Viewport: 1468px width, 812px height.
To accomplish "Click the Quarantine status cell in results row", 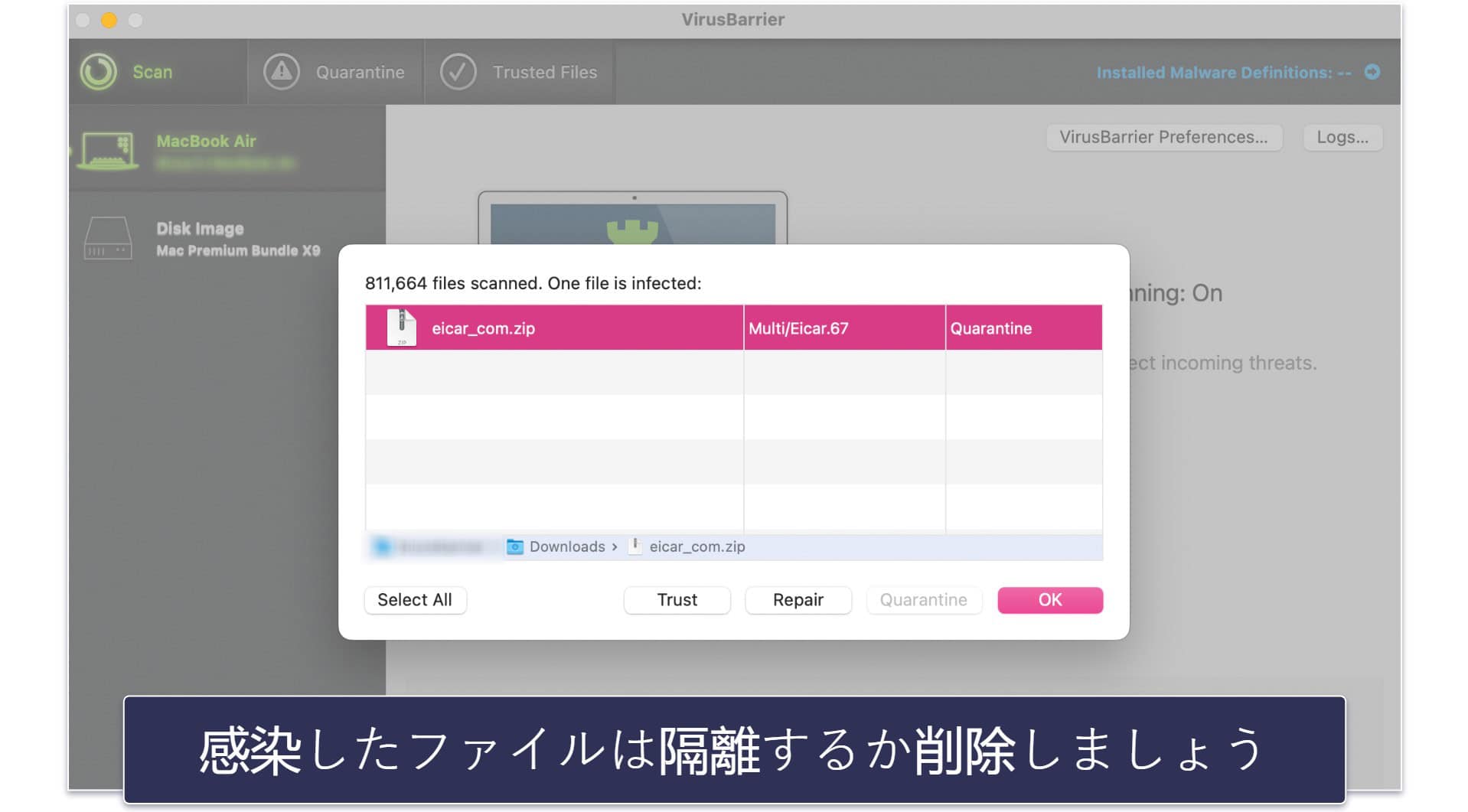I will 1024,328.
